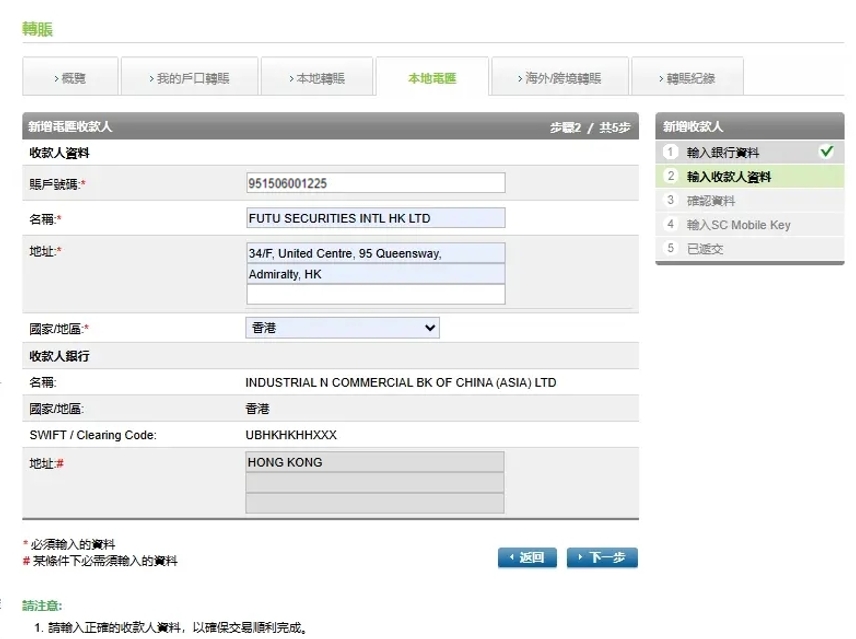This screenshot has height=639, width=856.
Task: Select step 5 已遞交 in sidebar
Action: pyautogui.click(x=750, y=248)
